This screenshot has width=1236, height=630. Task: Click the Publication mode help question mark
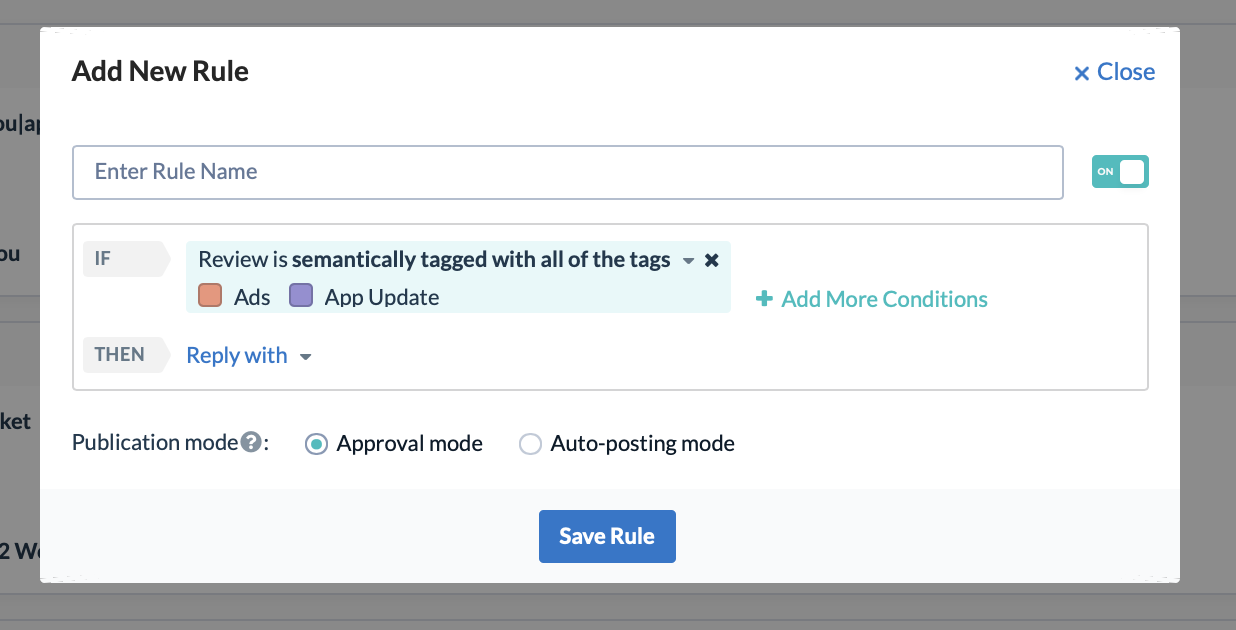252,442
